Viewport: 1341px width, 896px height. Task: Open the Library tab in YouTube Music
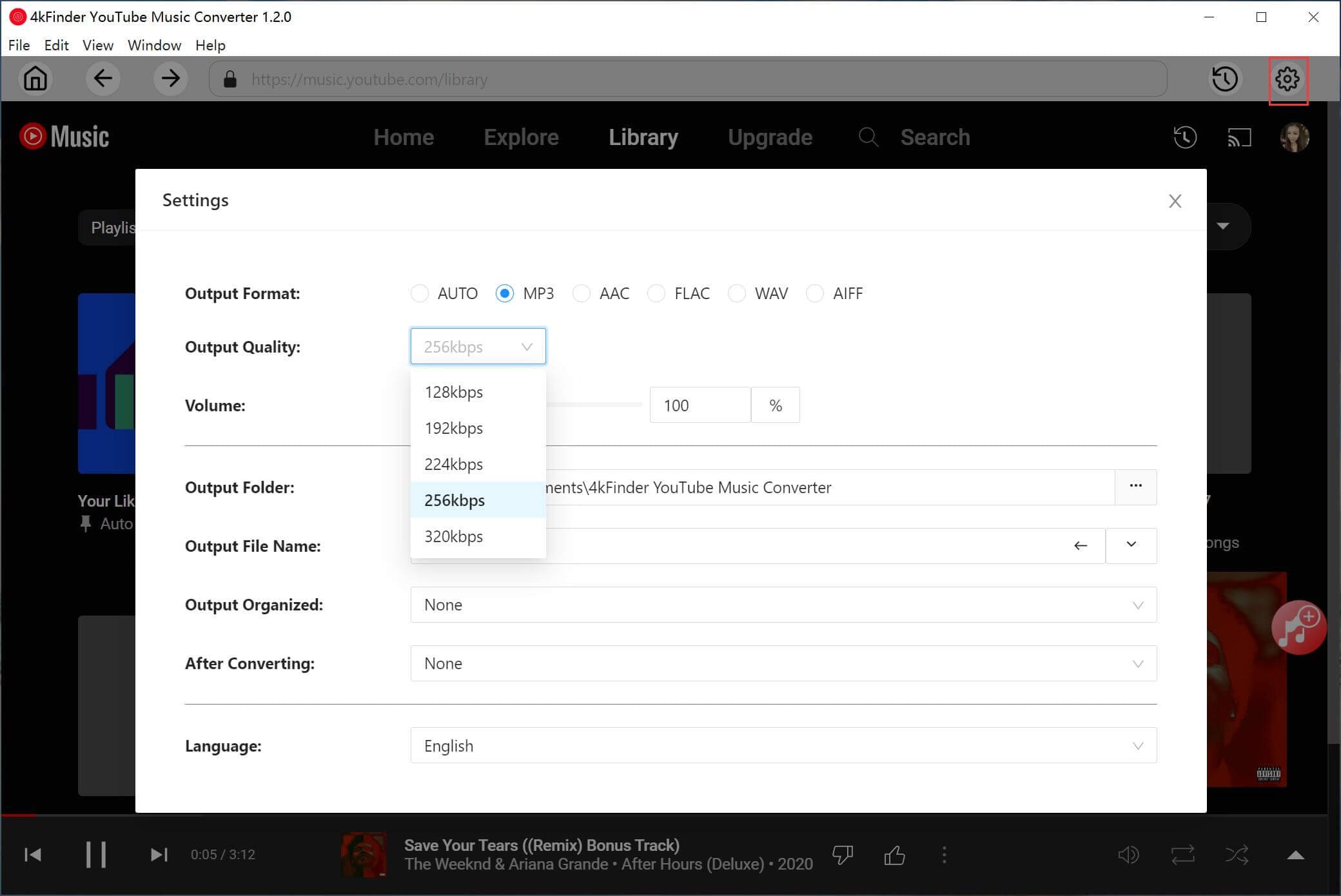644,137
